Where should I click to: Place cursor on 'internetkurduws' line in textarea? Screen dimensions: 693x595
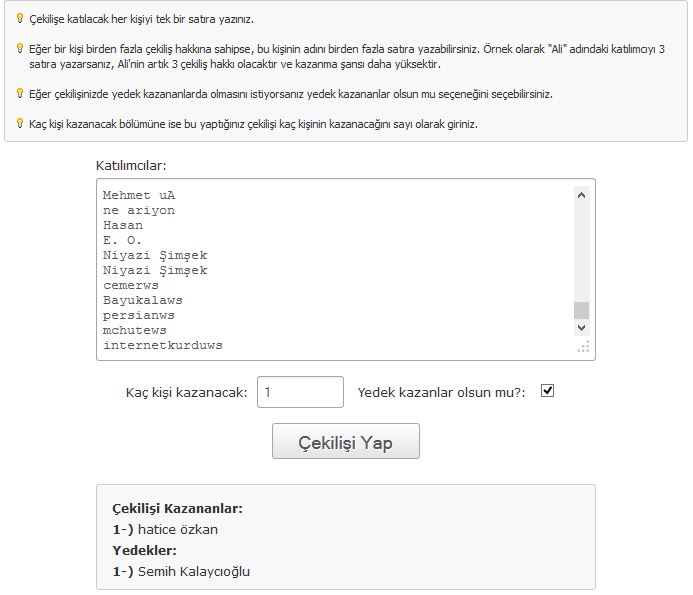[x=163, y=345]
